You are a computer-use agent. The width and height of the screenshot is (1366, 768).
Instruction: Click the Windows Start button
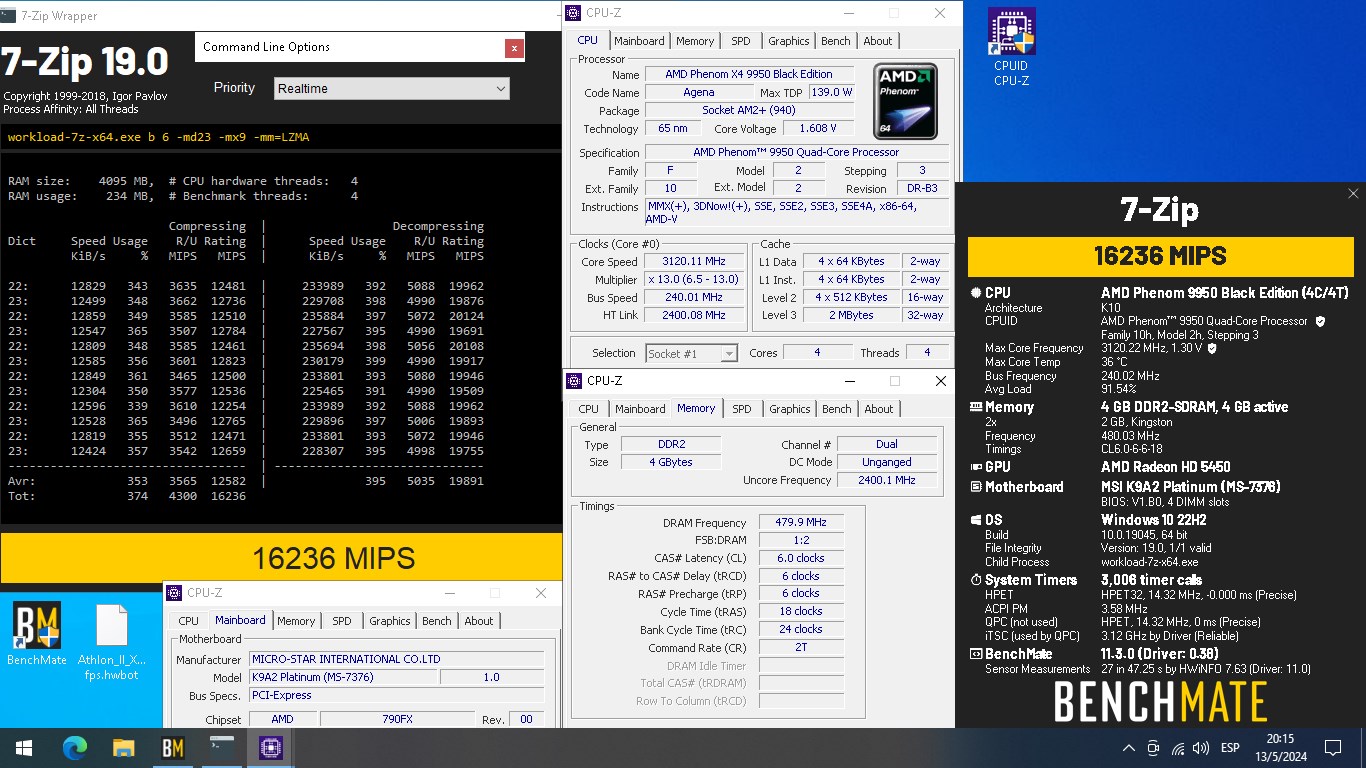point(23,747)
